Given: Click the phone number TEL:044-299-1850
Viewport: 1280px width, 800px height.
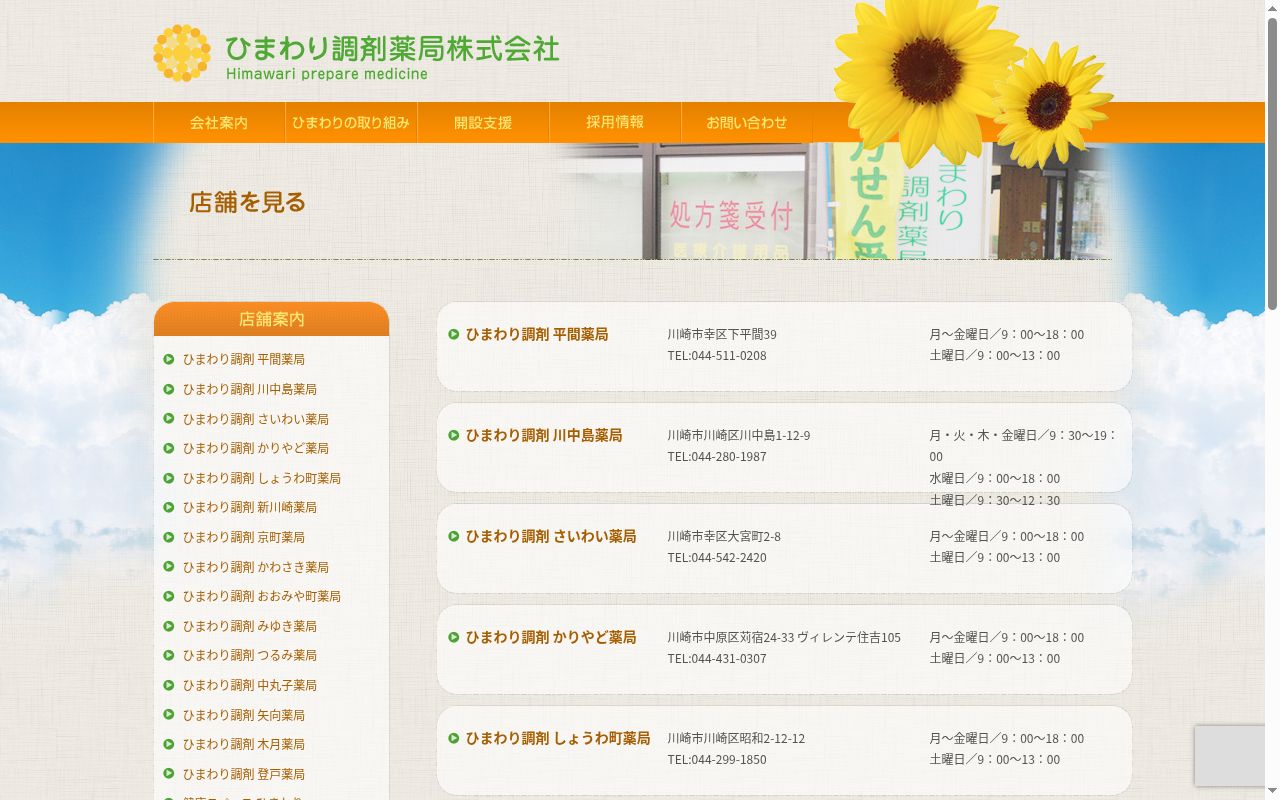Looking at the screenshot, I should [717, 759].
